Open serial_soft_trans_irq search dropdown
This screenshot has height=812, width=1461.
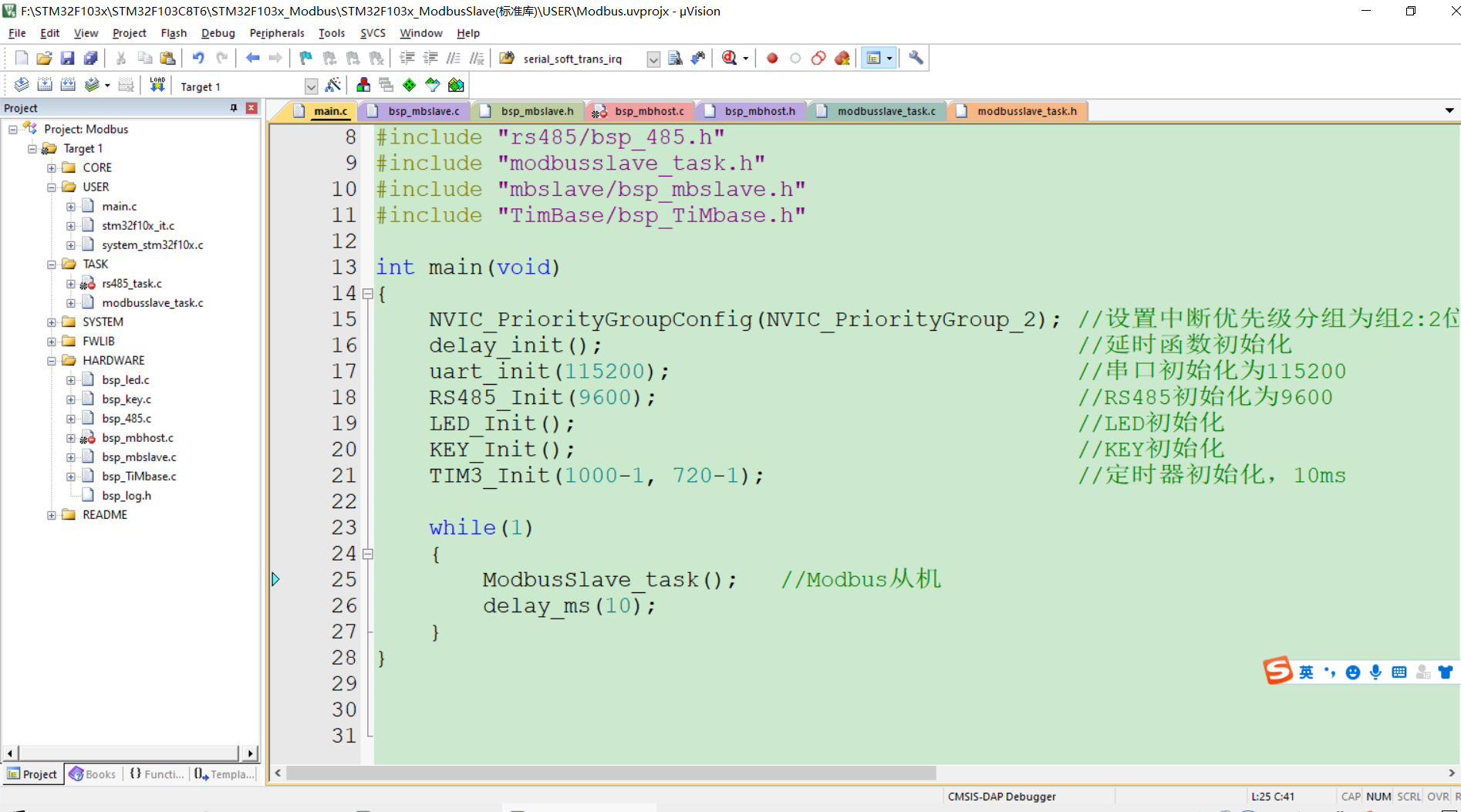[x=653, y=59]
